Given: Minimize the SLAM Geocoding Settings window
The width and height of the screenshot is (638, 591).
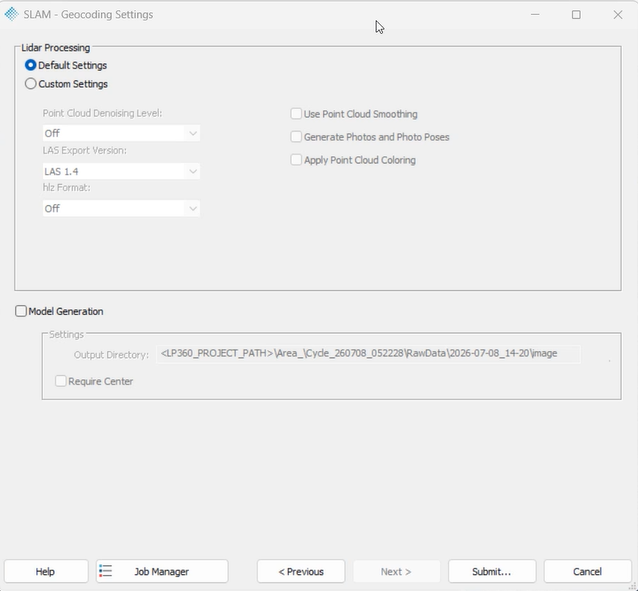Looking at the screenshot, I should [x=535, y=15].
